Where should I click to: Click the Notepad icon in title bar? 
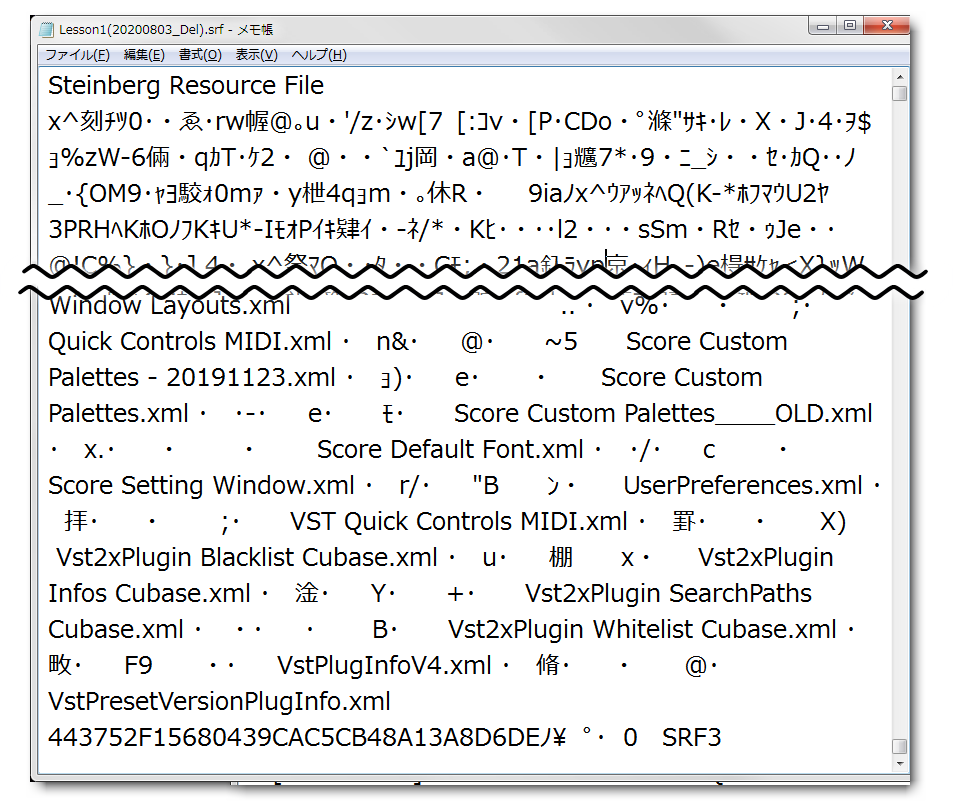pos(46,29)
